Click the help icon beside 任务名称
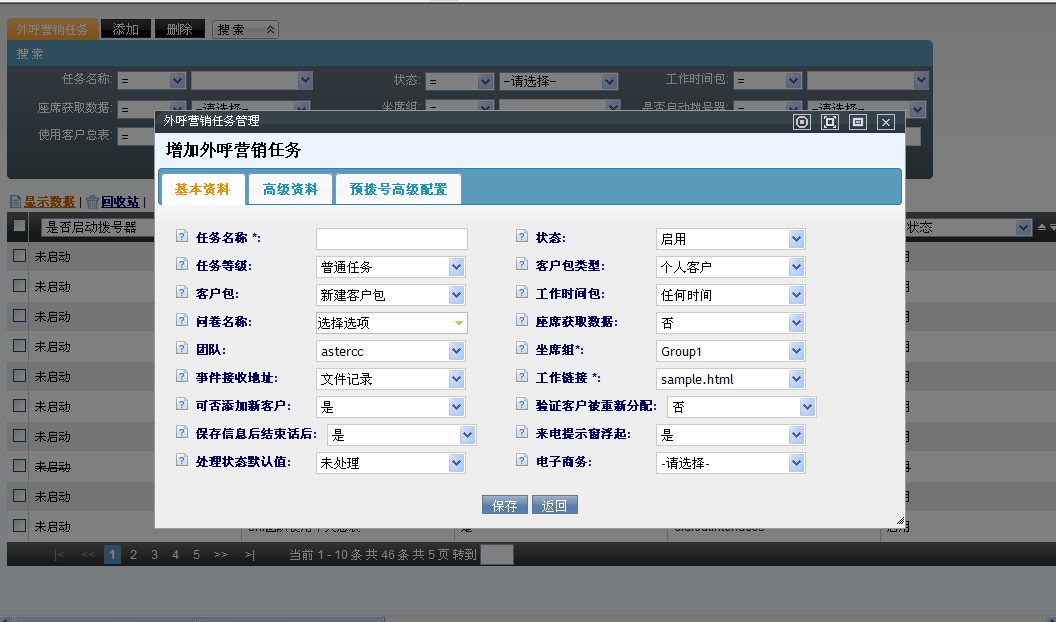The height and width of the screenshot is (622, 1056). (x=182, y=237)
